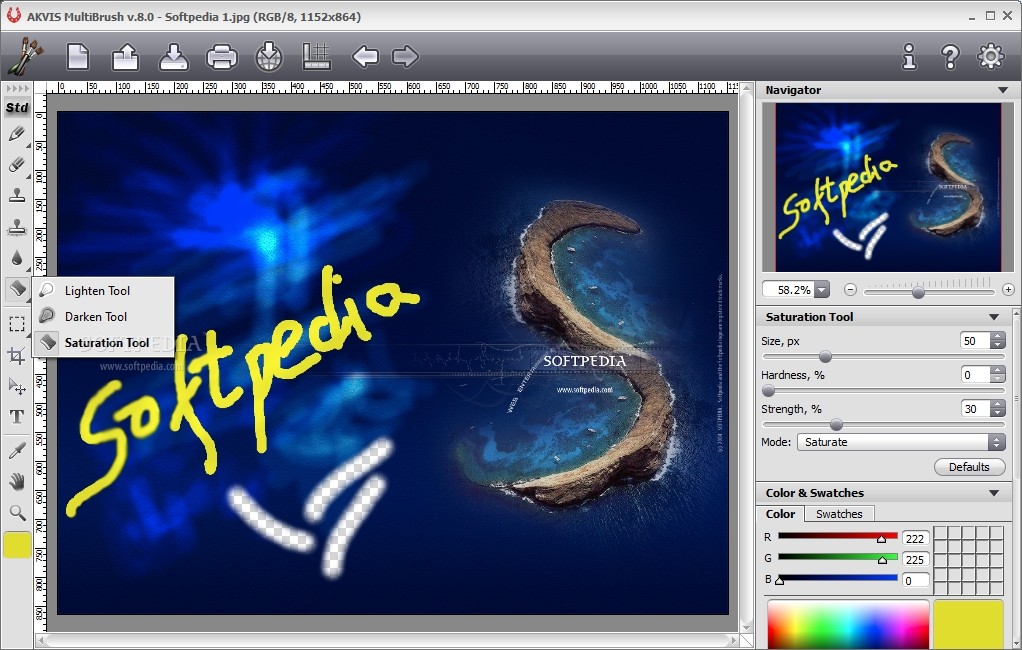Click the Print icon
The image size is (1022, 650).
(x=222, y=57)
